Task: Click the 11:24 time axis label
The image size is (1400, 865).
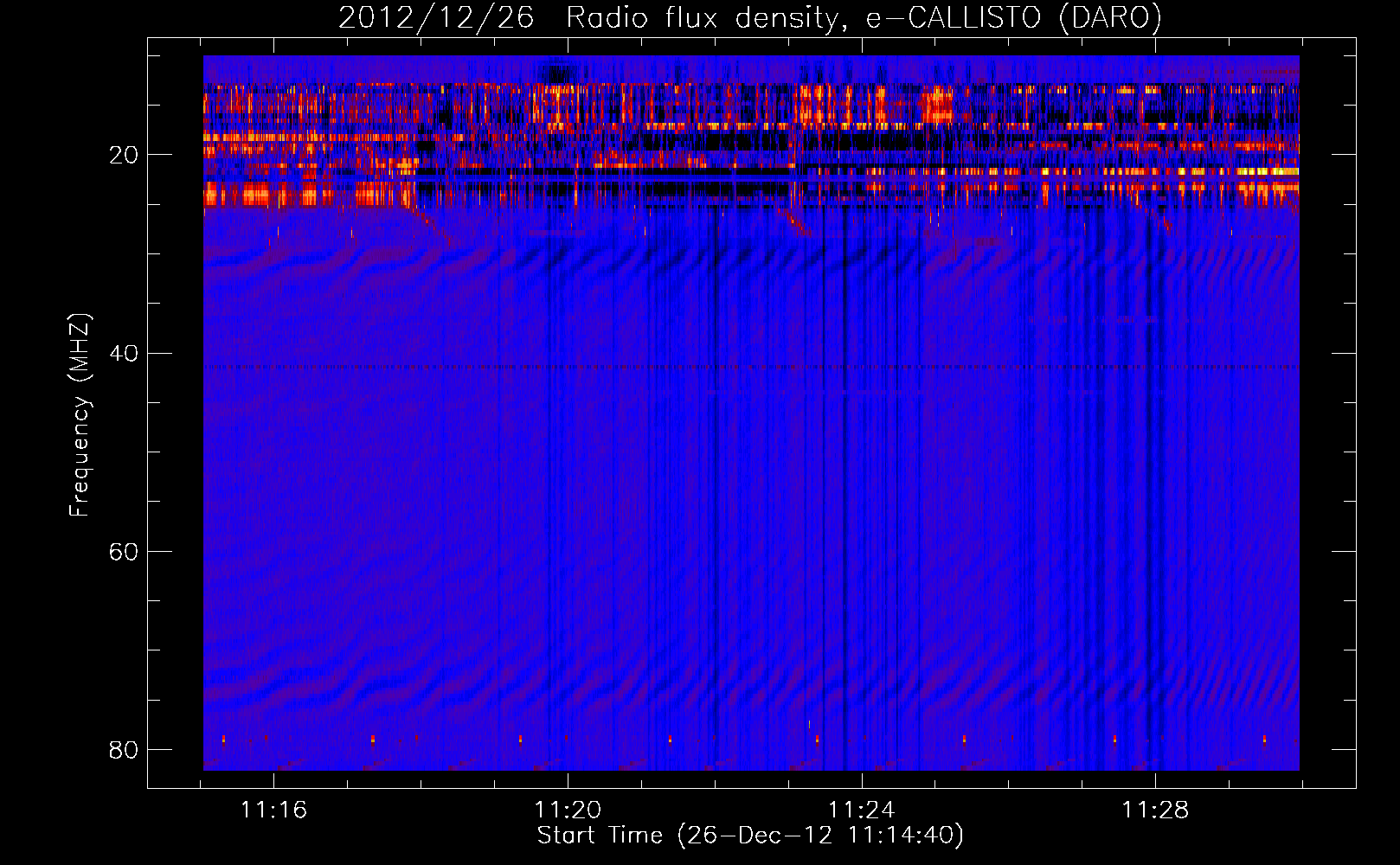Action: pyautogui.click(x=862, y=811)
